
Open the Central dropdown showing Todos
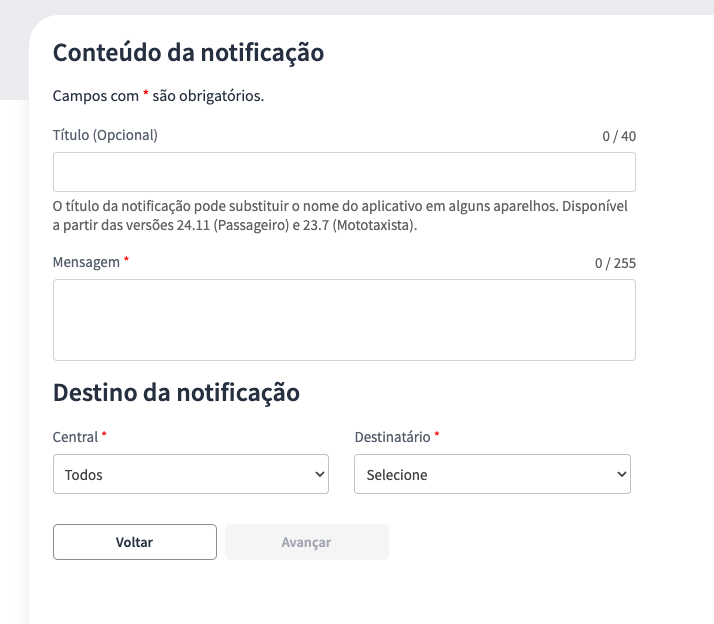[190, 474]
